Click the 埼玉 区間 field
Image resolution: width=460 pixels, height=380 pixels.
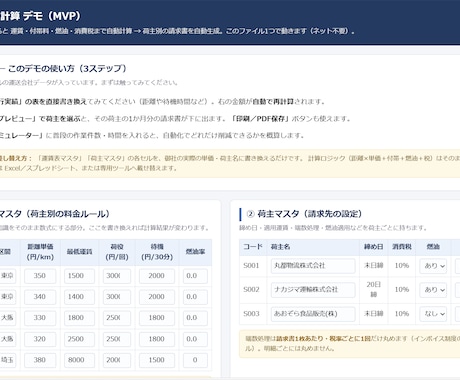(x=7, y=360)
